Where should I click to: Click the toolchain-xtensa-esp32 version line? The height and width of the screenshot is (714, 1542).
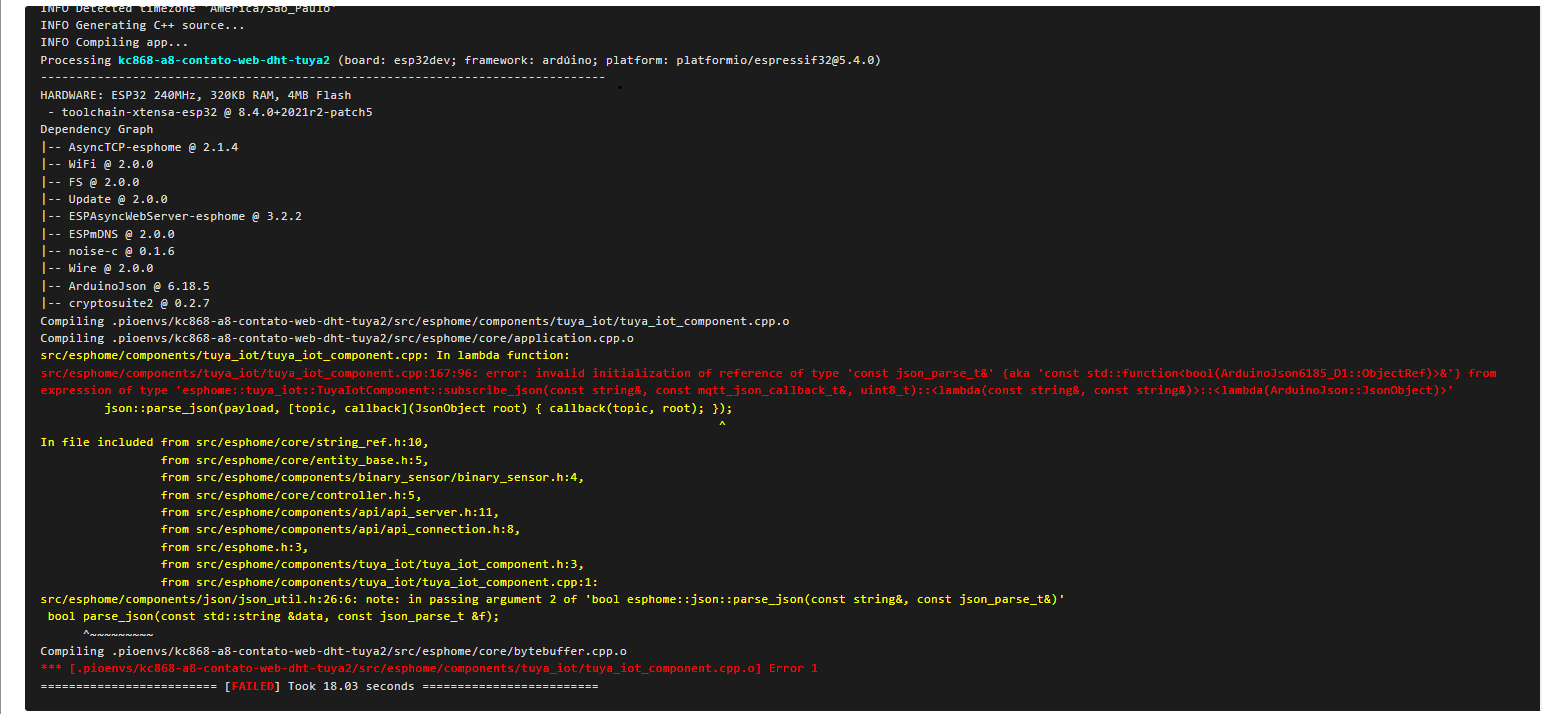210,112
